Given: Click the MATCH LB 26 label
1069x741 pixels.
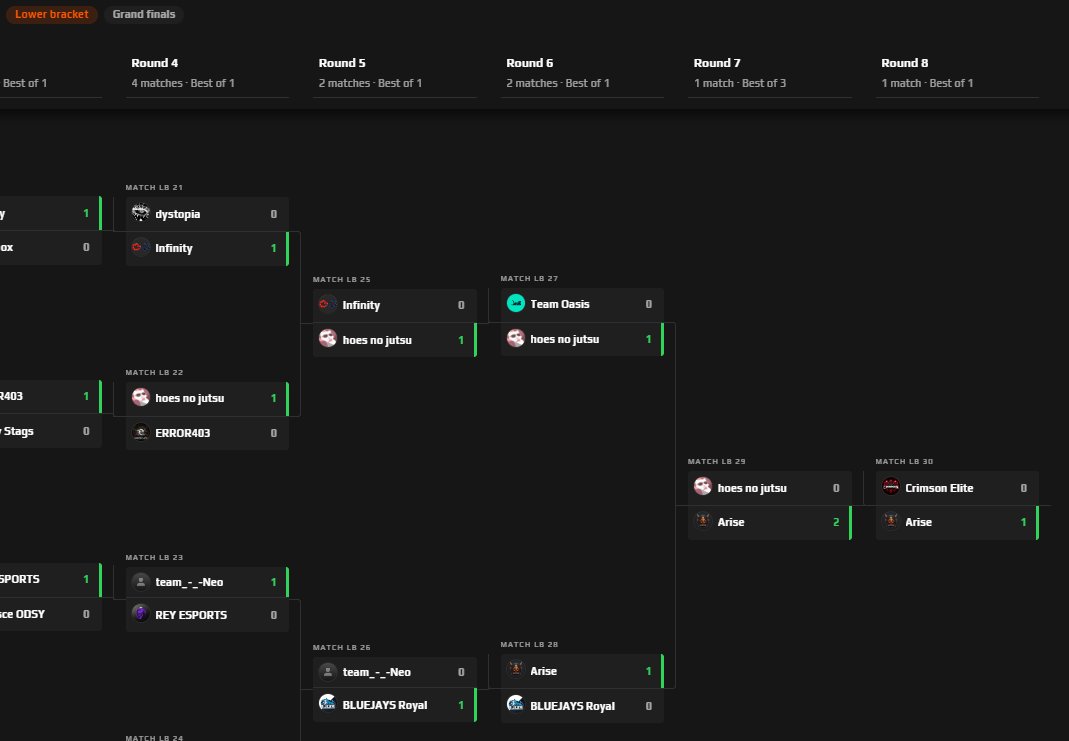Looking at the screenshot, I should pyautogui.click(x=342, y=648).
